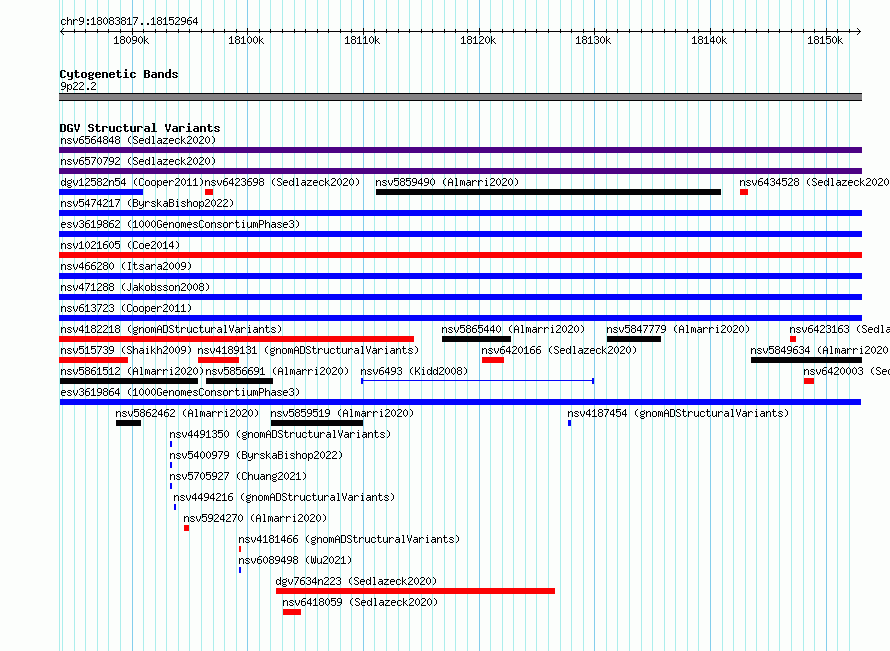Click nsv5849634 (Almarri2020) black bar
Image resolution: width=890 pixels, height=651 pixels.
click(x=807, y=360)
